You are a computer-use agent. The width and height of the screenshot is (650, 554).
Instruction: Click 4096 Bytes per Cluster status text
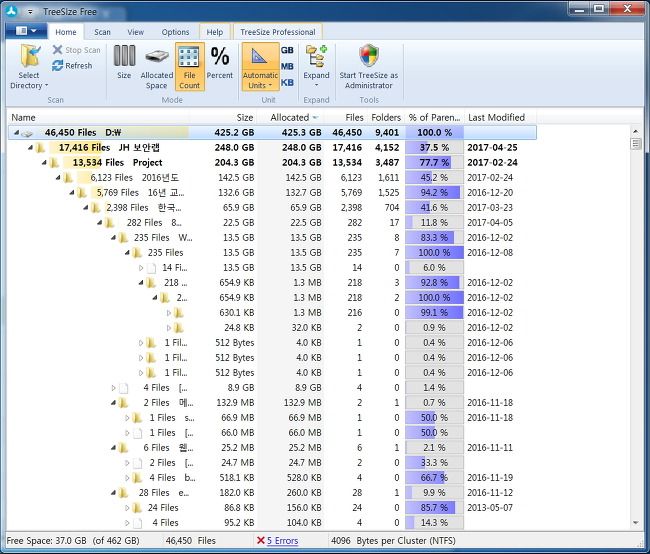[393, 541]
